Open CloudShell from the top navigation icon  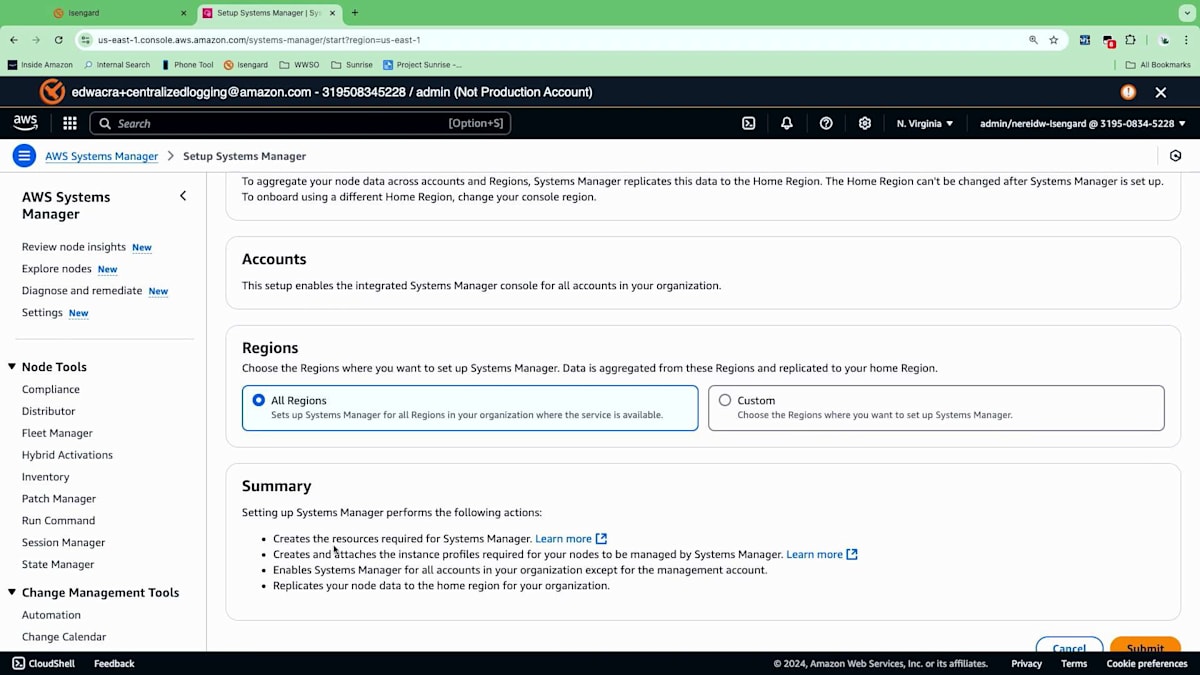748,123
